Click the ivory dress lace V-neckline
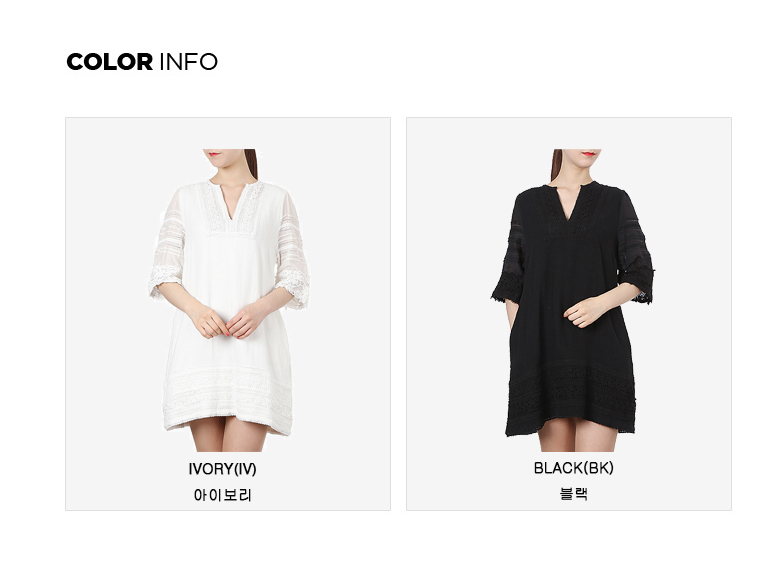Screen dimensions: 780x581 pos(233,206)
